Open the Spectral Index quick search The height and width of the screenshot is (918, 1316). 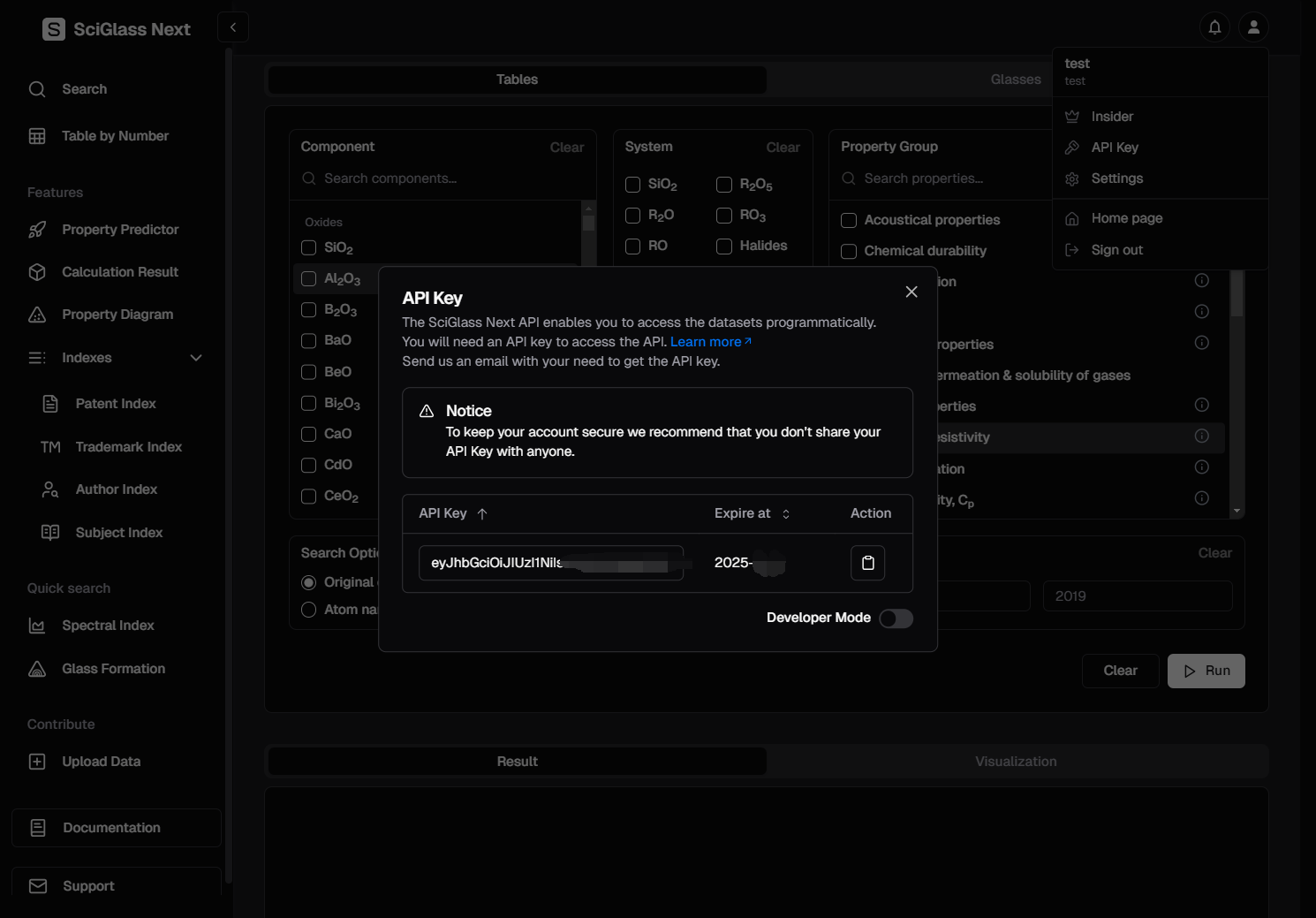pos(108,626)
